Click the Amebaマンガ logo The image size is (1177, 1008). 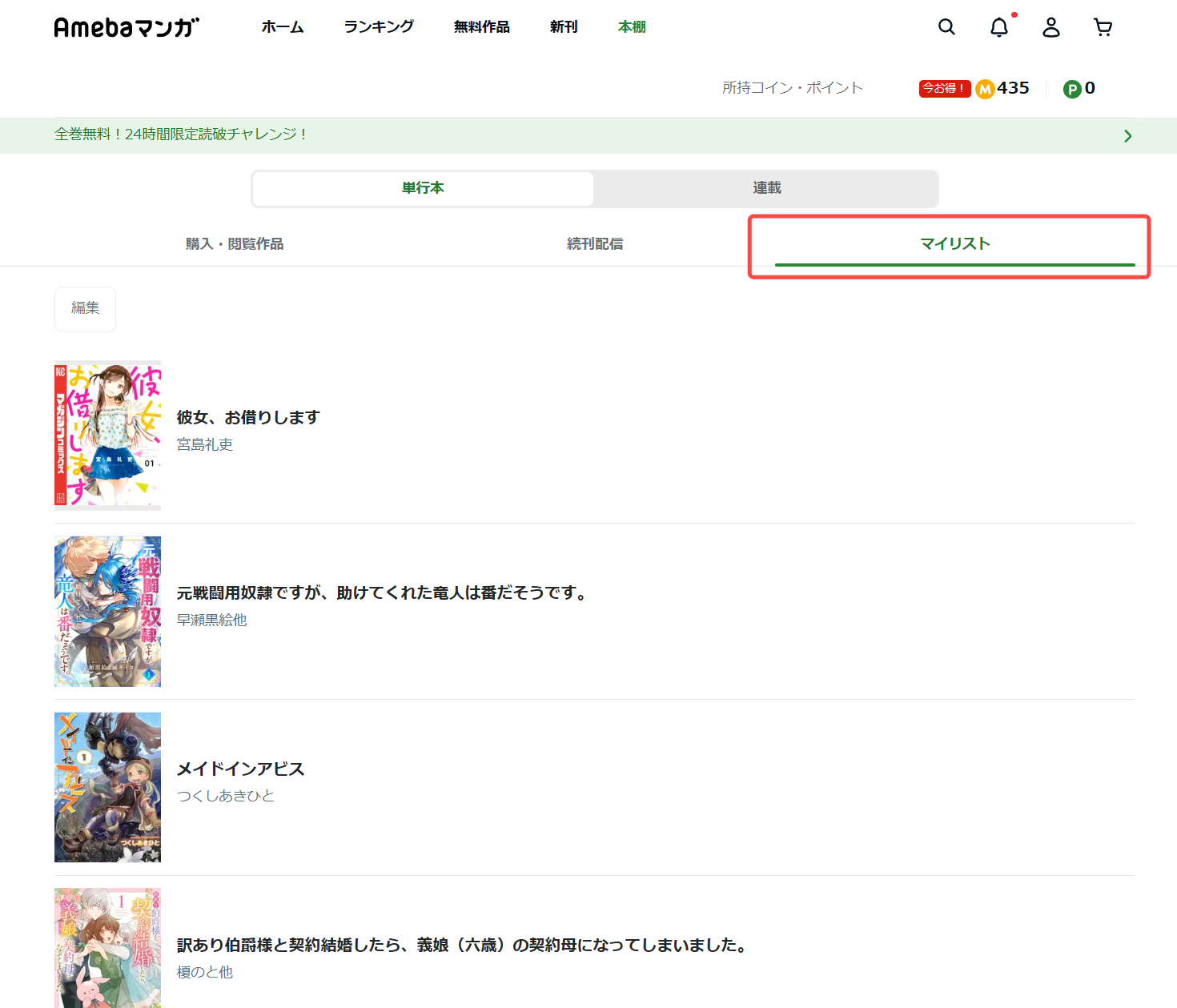point(127,28)
